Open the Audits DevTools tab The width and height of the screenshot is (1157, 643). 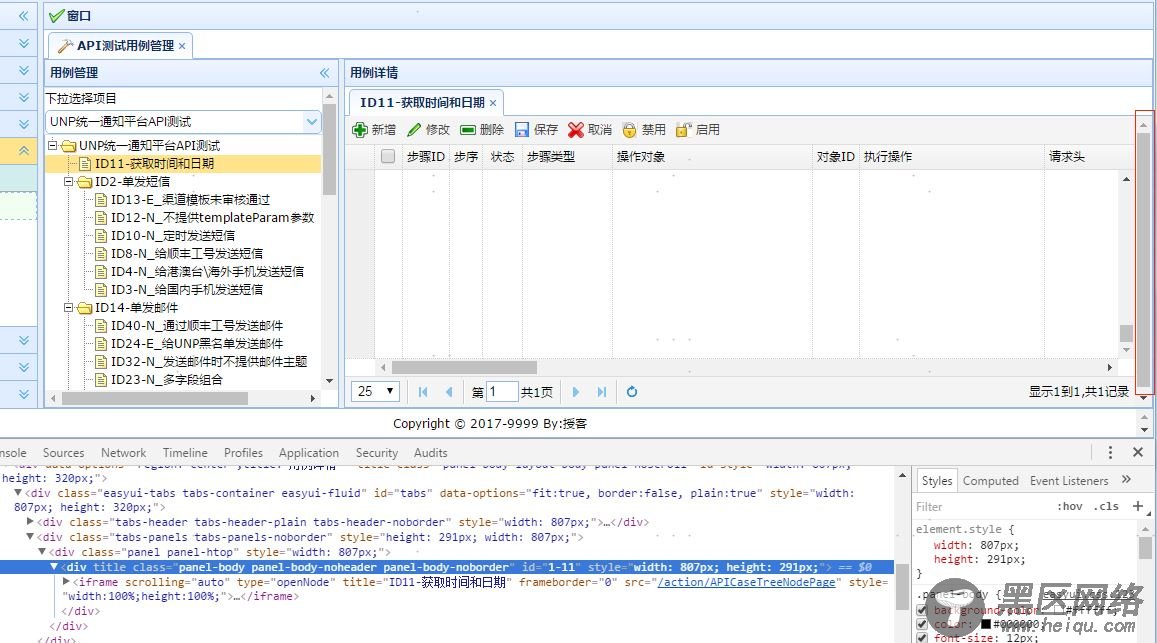click(x=430, y=453)
